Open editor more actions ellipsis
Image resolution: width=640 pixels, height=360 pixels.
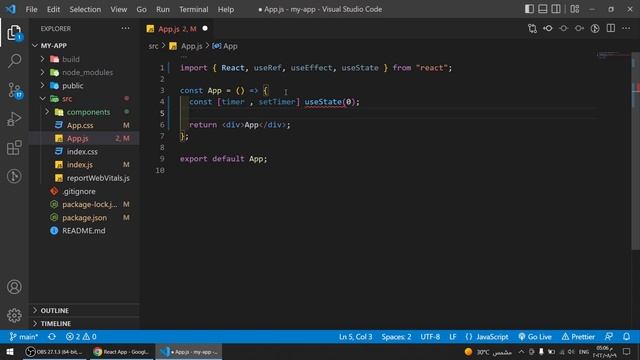[626, 29]
